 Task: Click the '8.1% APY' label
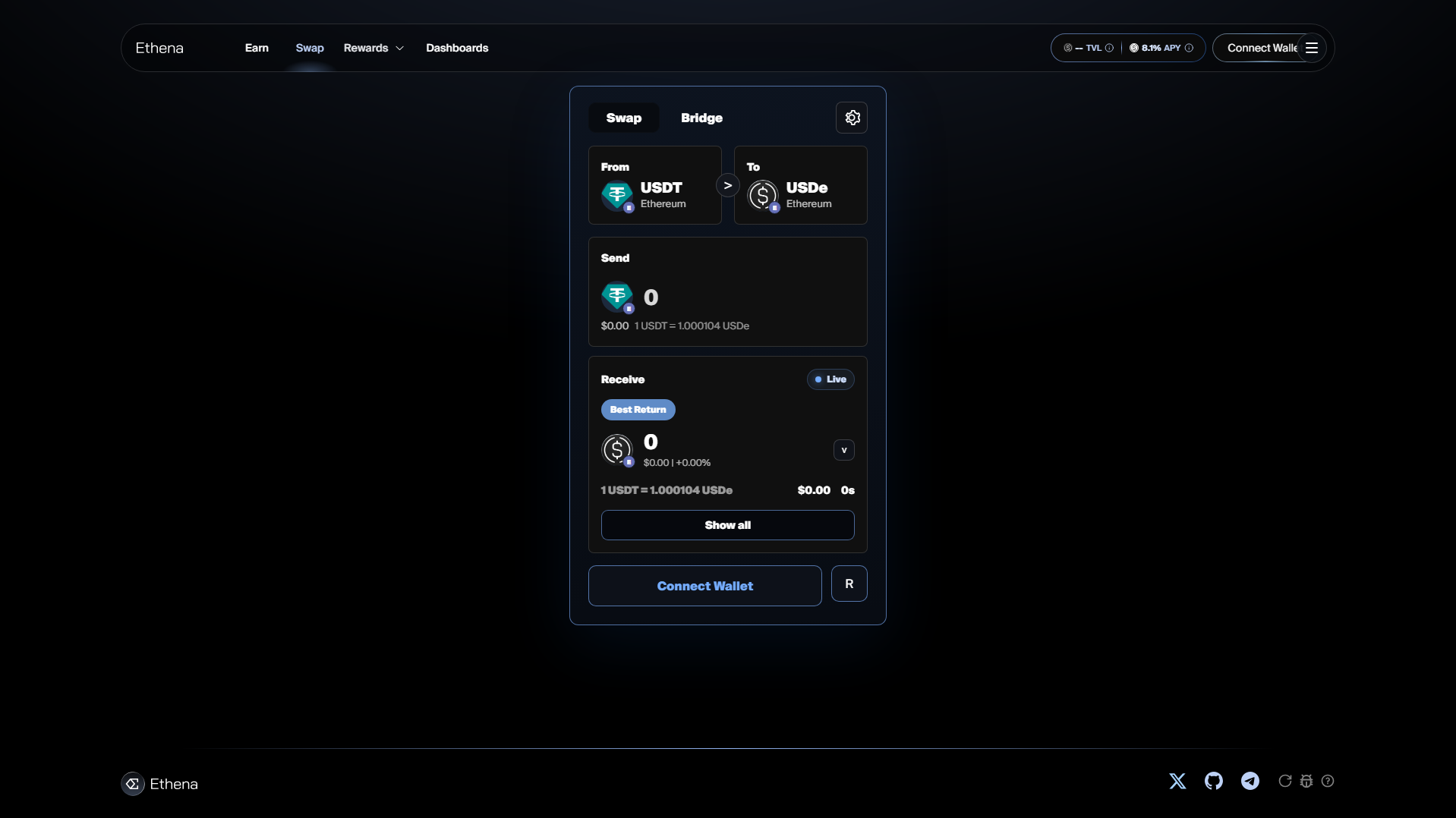pyautogui.click(x=1161, y=48)
